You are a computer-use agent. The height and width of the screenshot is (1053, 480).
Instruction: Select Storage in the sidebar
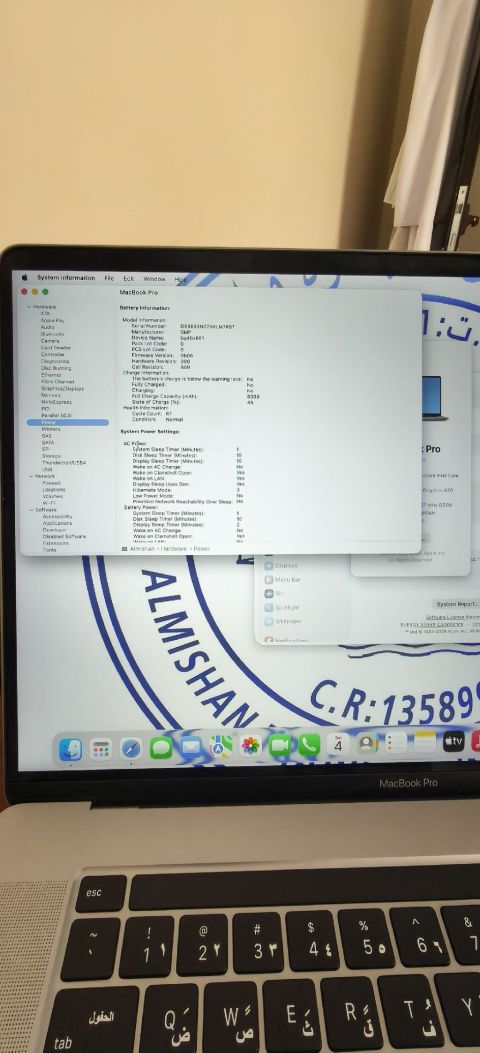(51, 456)
